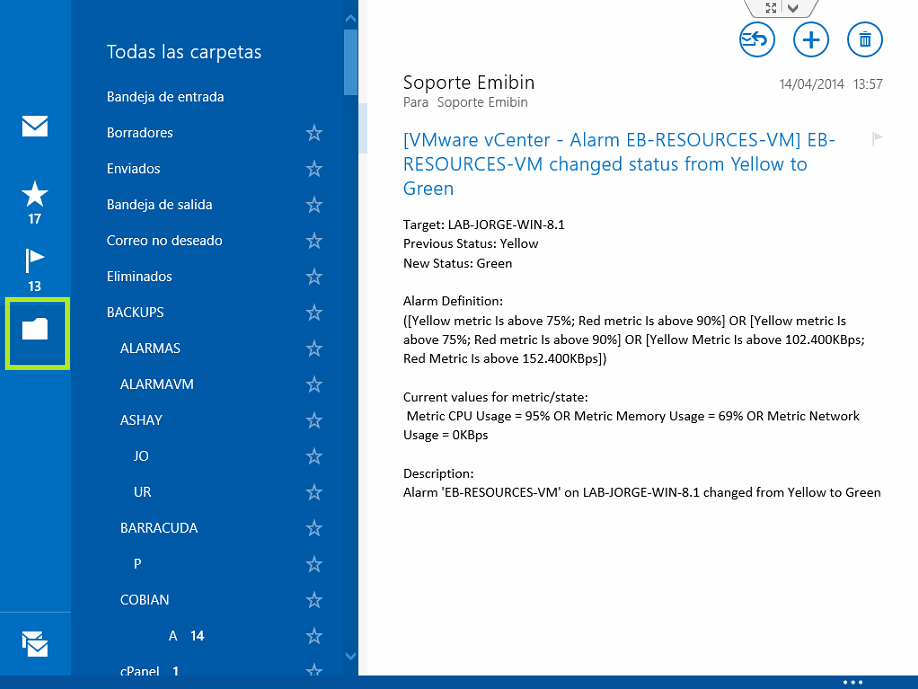Open the cPanel folder

(149, 671)
